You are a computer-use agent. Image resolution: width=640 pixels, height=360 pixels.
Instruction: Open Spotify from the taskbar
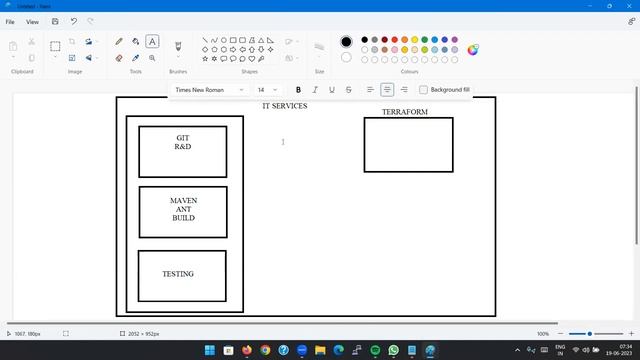375,350
